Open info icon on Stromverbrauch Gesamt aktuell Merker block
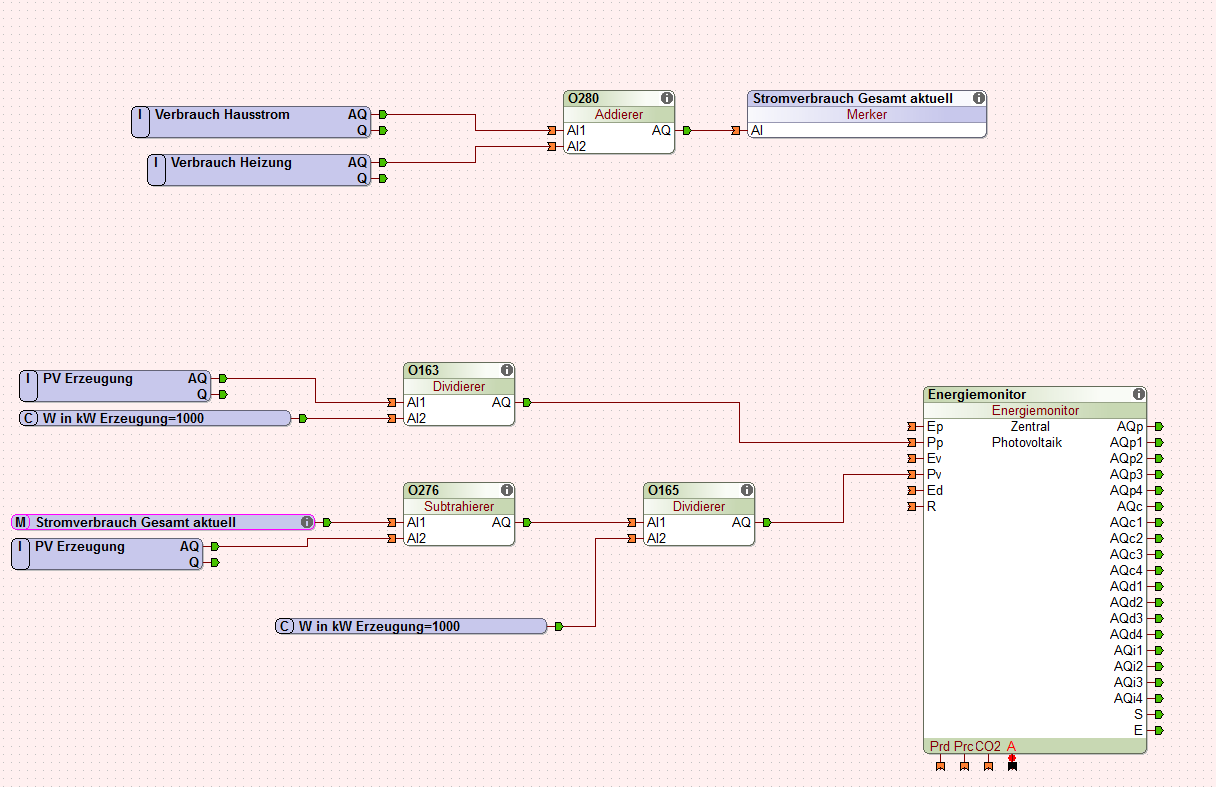Viewport: 1216px width, 787px height. click(x=979, y=98)
